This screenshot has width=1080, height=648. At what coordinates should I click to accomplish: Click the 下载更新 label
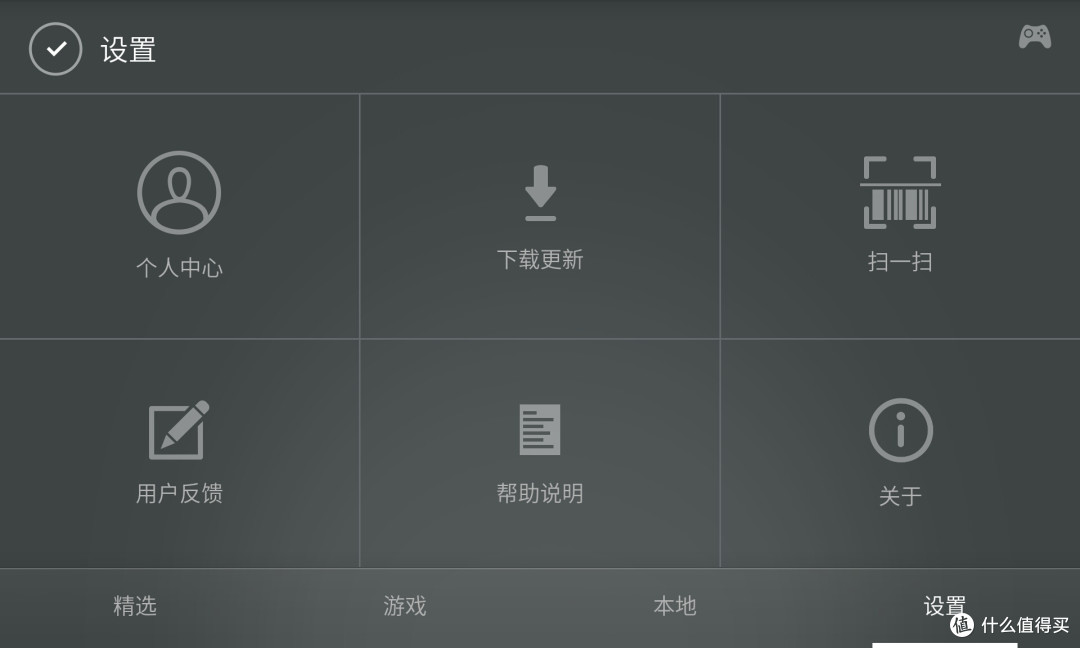click(x=540, y=260)
